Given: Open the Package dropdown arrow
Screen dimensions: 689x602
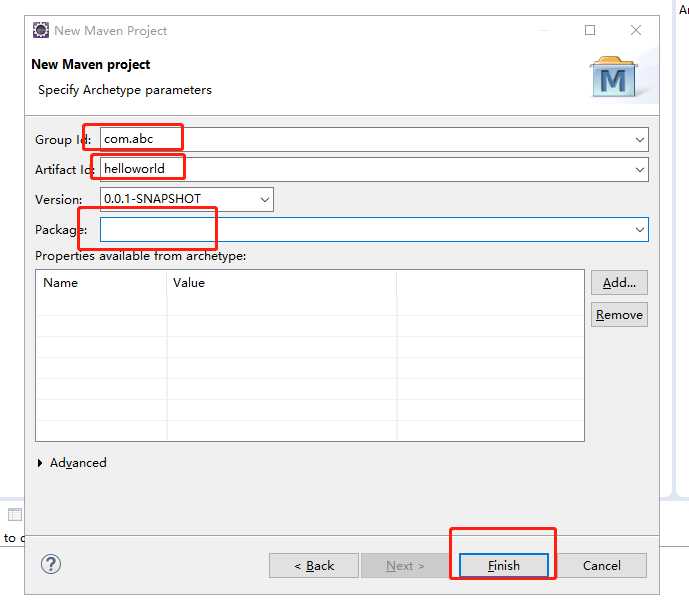Looking at the screenshot, I should 639,229.
